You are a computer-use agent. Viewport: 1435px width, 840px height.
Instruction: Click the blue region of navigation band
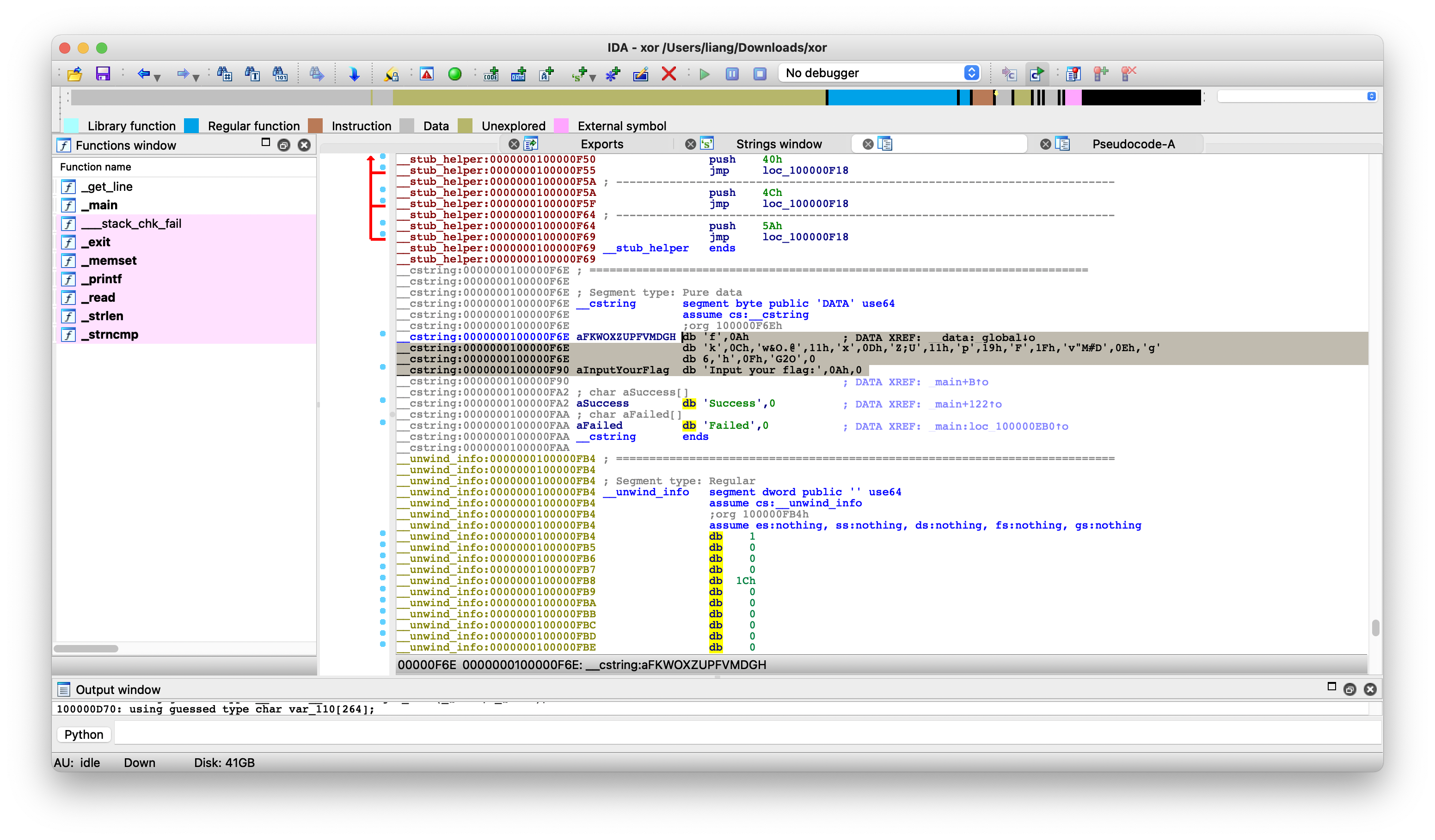(891, 97)
